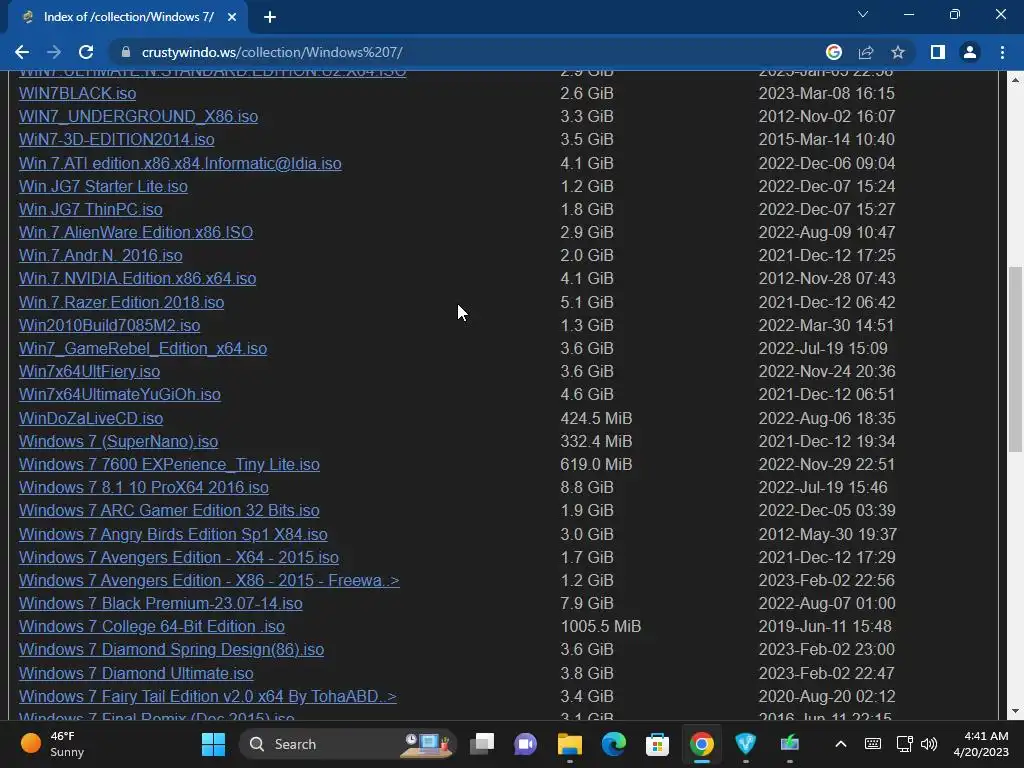Open Microsoft Edge from taskbar
1024x768 pixels.
pos(614,744)
